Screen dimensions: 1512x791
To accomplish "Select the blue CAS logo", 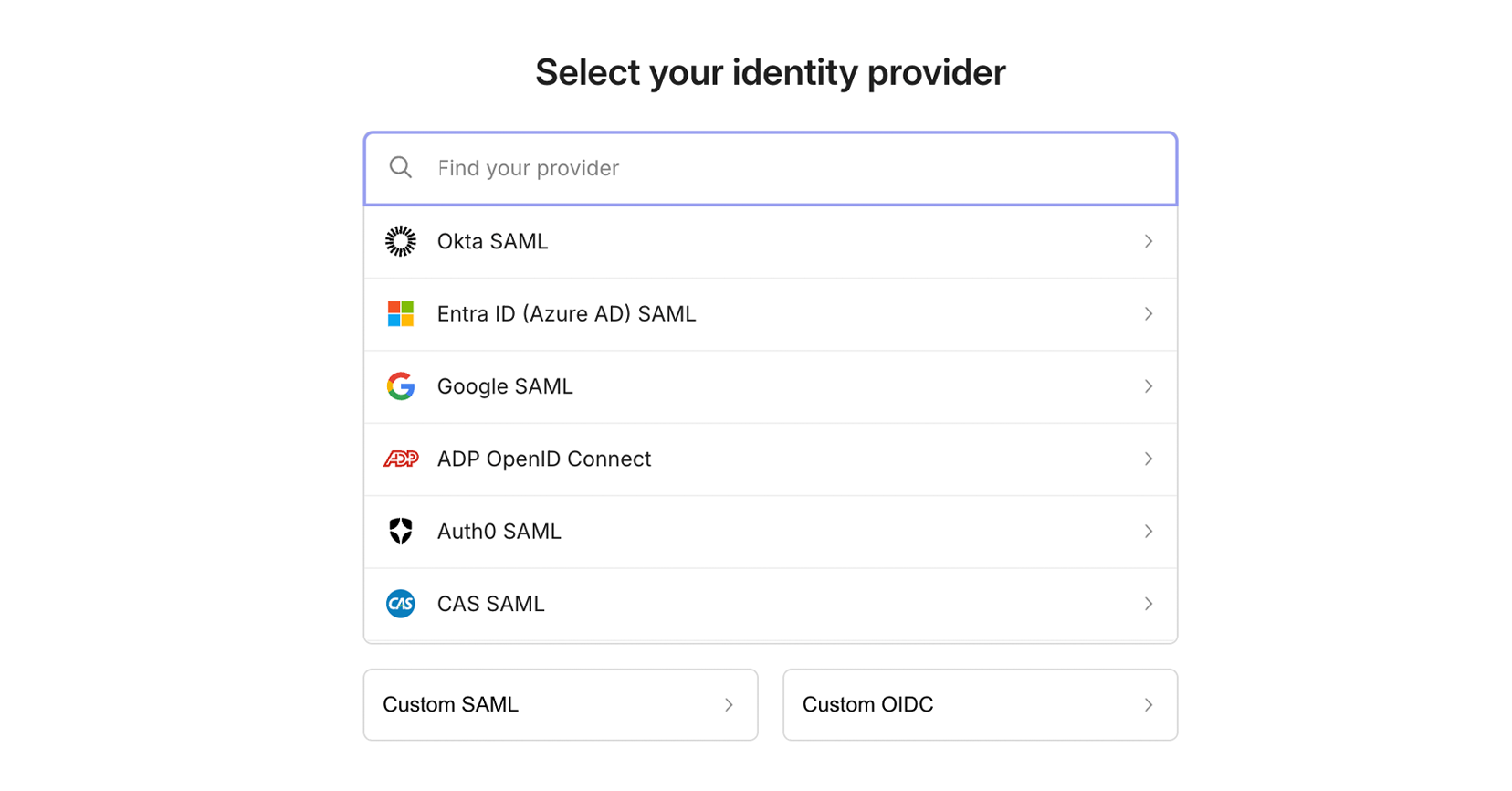I will (400, 604).
